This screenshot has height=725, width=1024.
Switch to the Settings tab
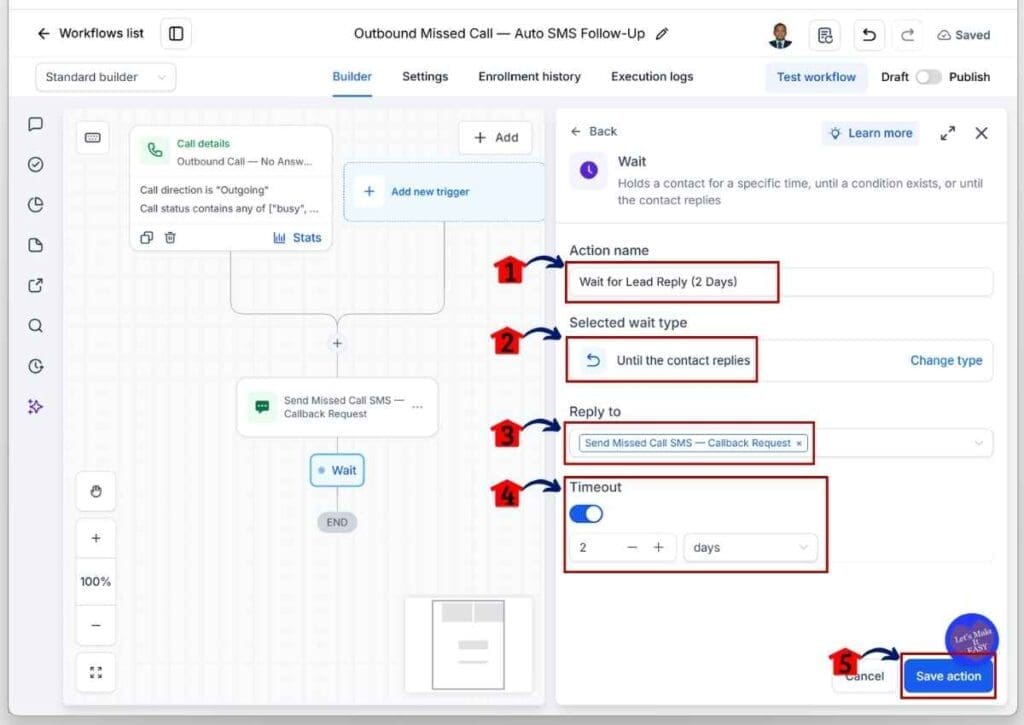pyautogui.click(x=425, y=76)
